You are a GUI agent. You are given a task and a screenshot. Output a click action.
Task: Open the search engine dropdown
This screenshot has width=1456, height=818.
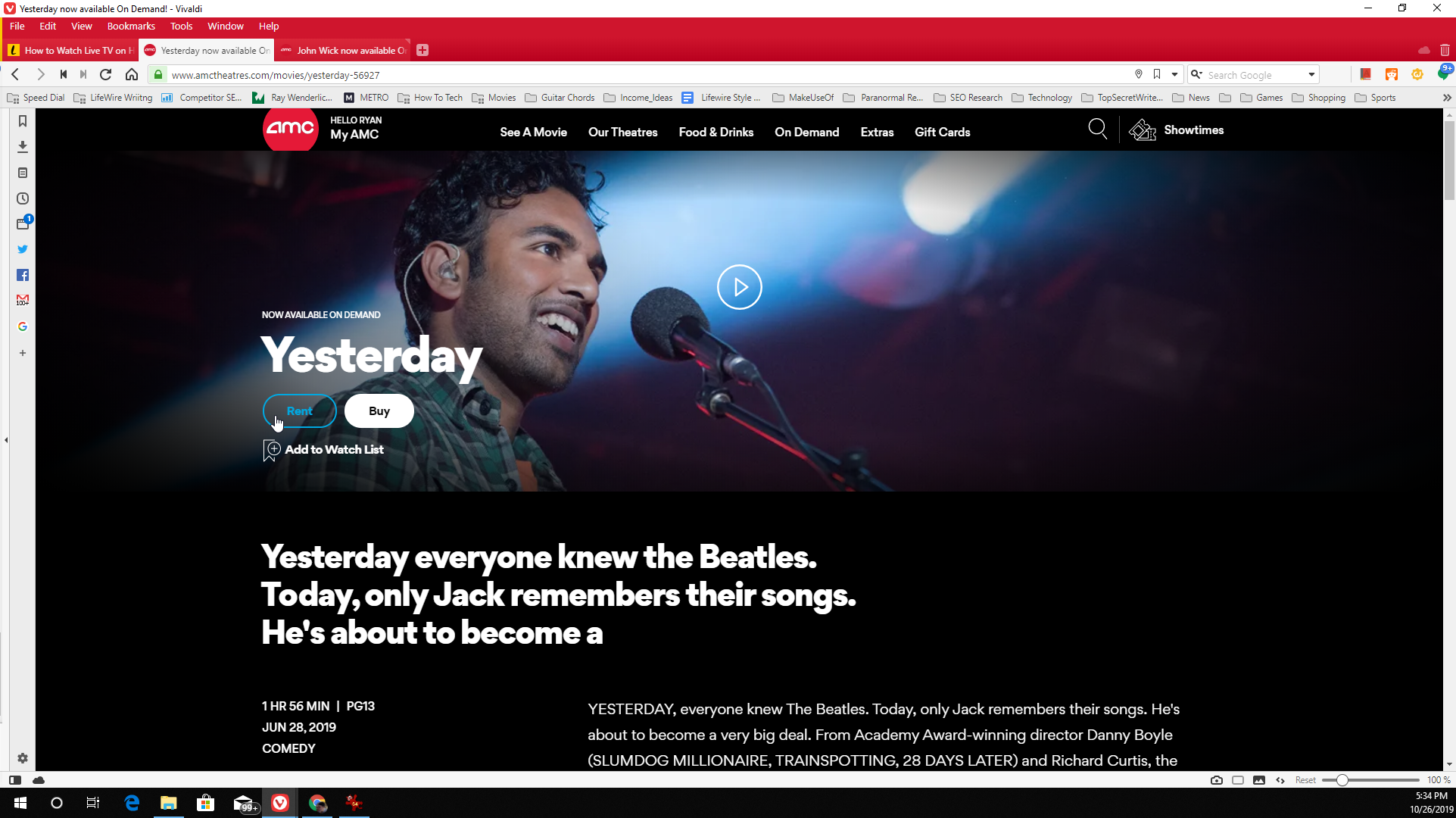pos(1197,74)
